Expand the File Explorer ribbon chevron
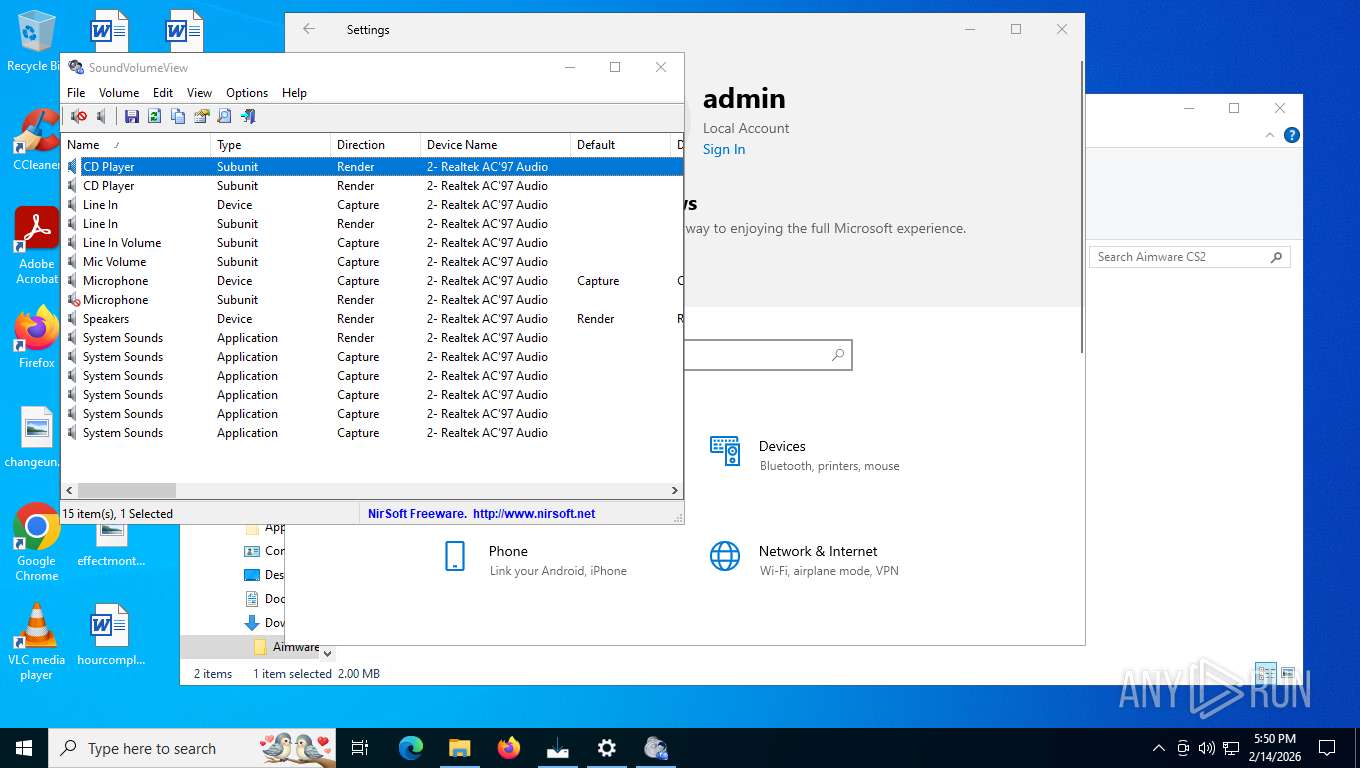1360x768 pixels. point(1270,135)
